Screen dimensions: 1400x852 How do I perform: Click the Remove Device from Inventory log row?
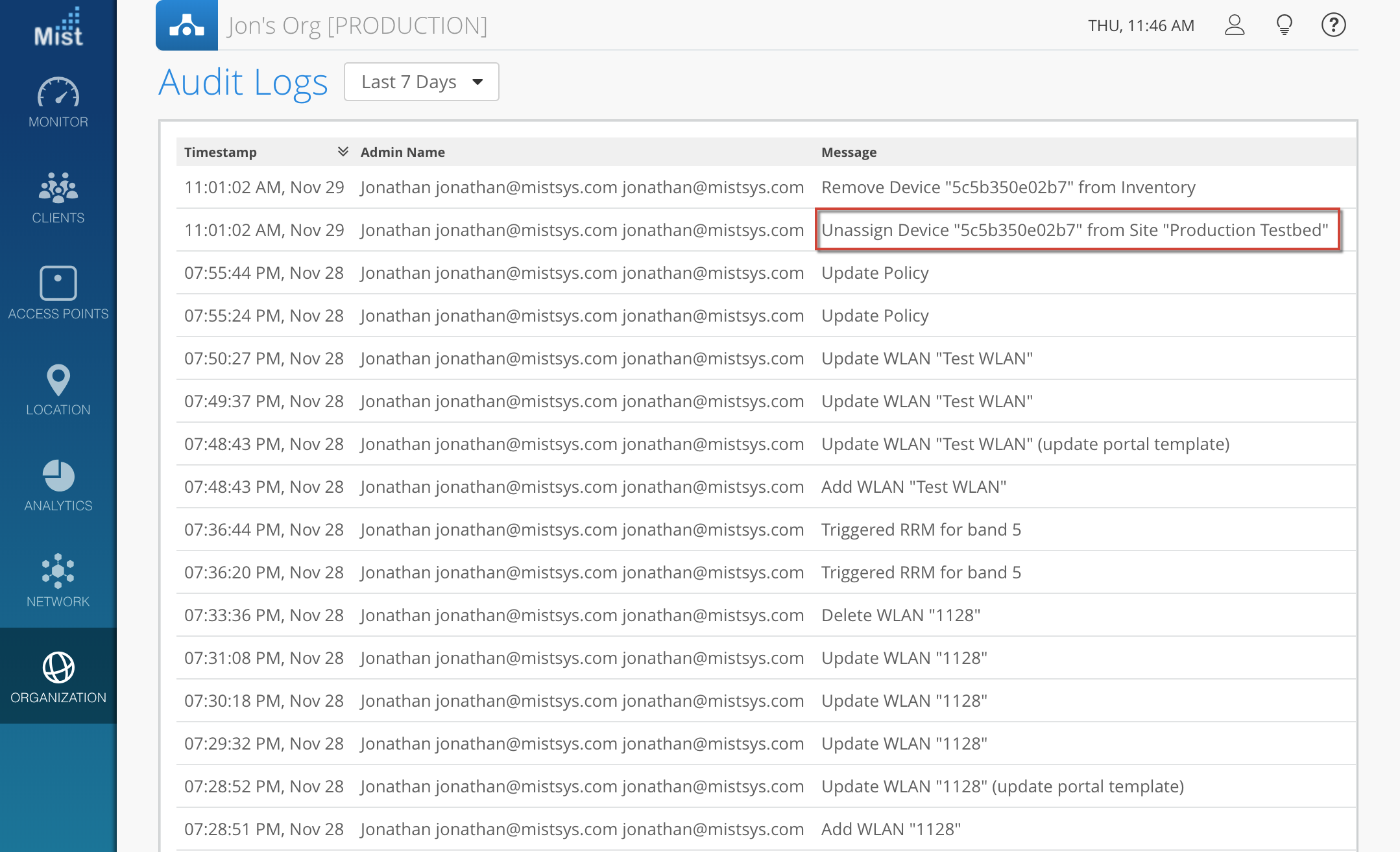tap(1008, 187)
